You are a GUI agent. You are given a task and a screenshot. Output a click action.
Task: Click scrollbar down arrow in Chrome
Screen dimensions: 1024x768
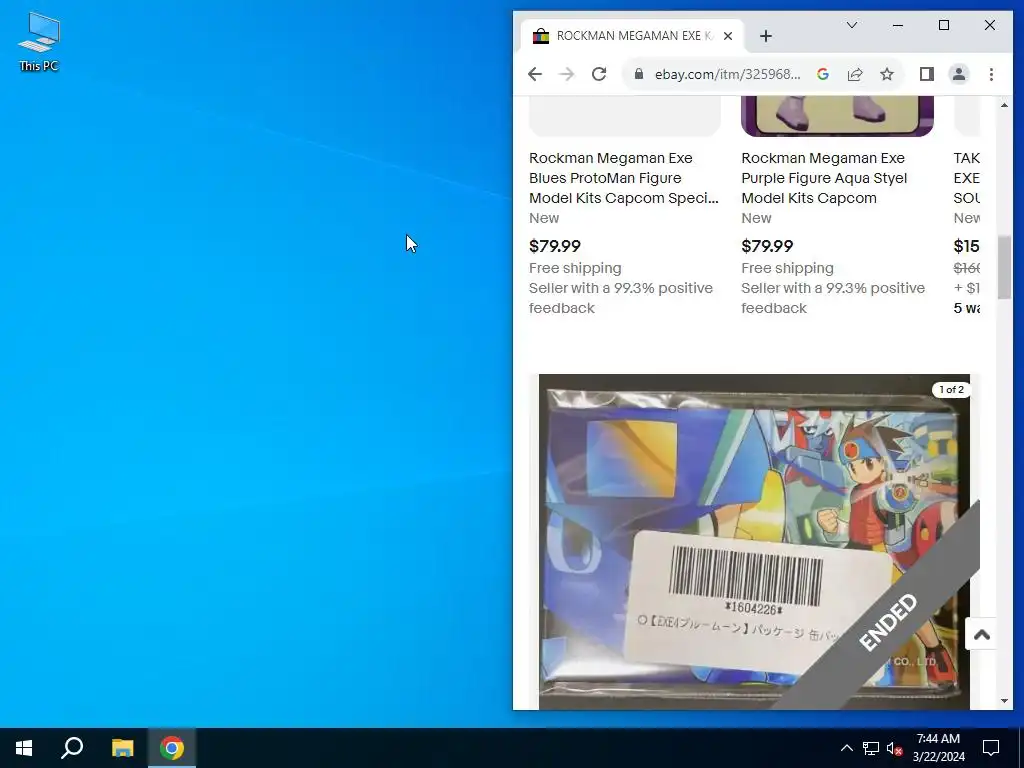pos(1004,701)
